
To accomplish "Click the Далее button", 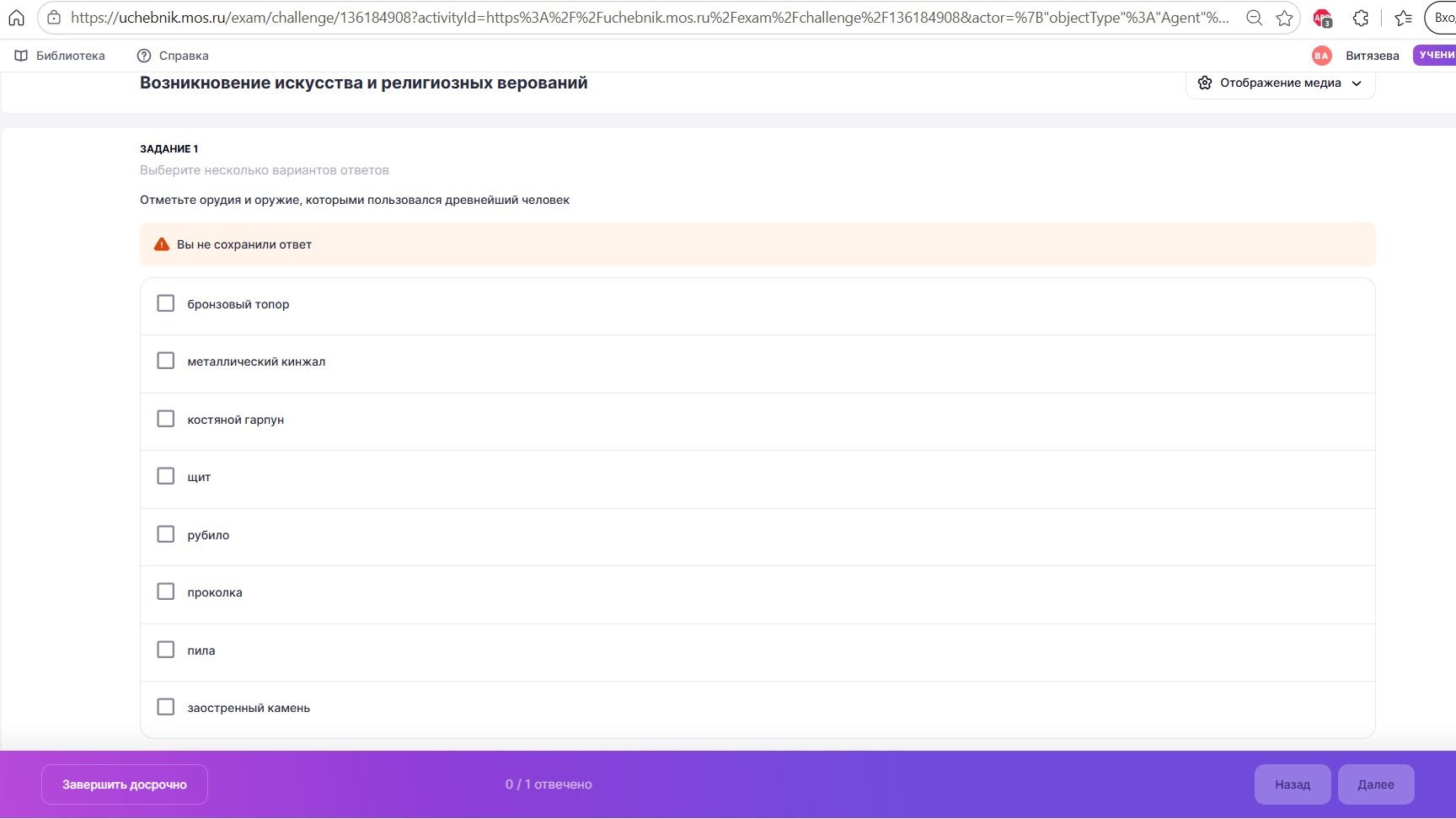I will coord(1376,784).
